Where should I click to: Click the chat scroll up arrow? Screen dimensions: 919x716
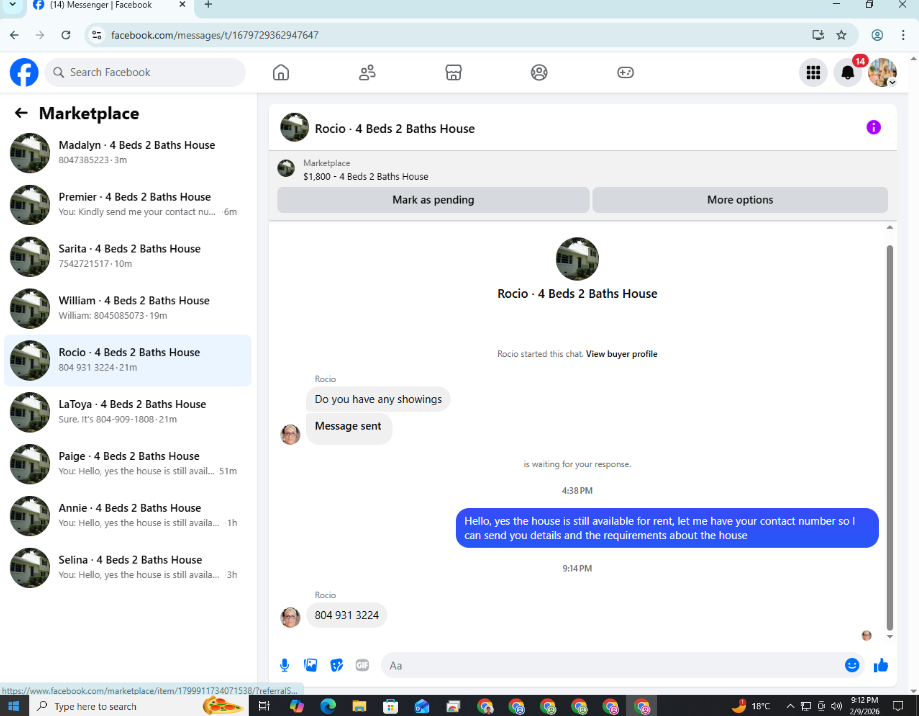(x=890, y=227)
